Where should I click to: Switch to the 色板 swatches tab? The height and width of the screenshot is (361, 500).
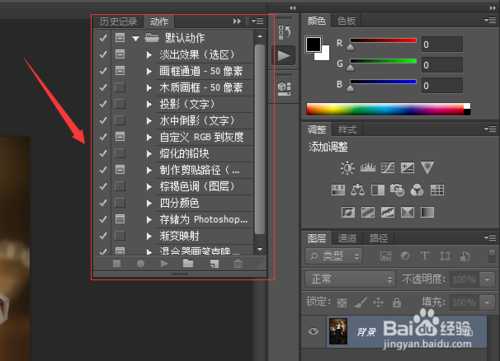pos(346,21)
